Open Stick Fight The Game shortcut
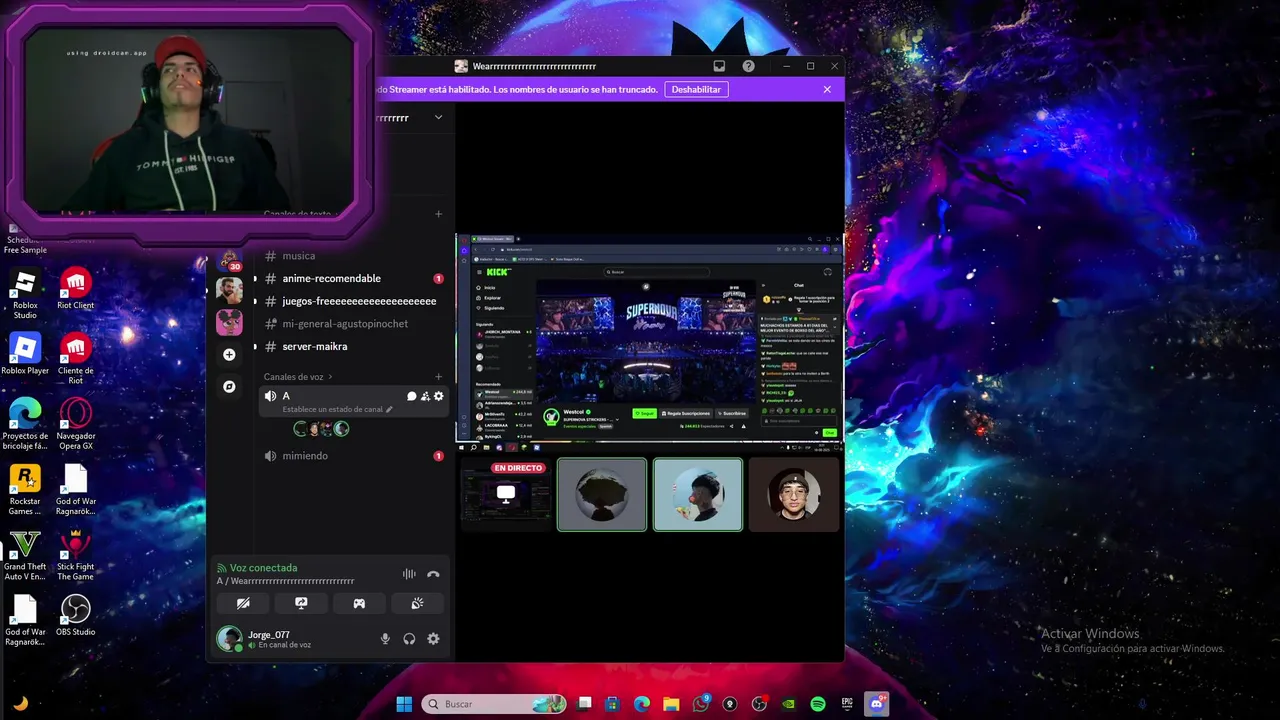 click(x=75, y=555)
